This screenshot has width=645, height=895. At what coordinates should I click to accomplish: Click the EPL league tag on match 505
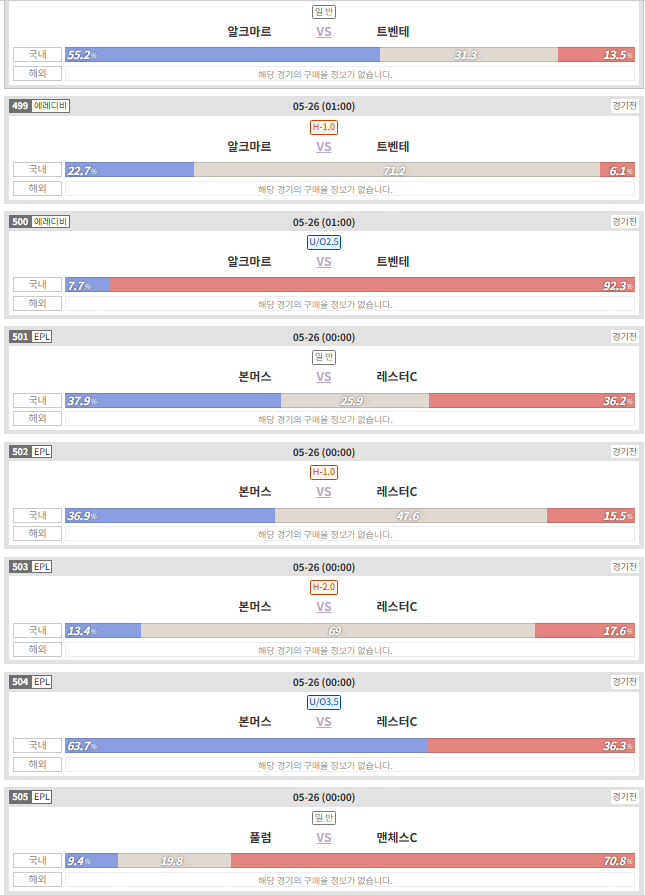pyautogui.click(x=42, y=797)
